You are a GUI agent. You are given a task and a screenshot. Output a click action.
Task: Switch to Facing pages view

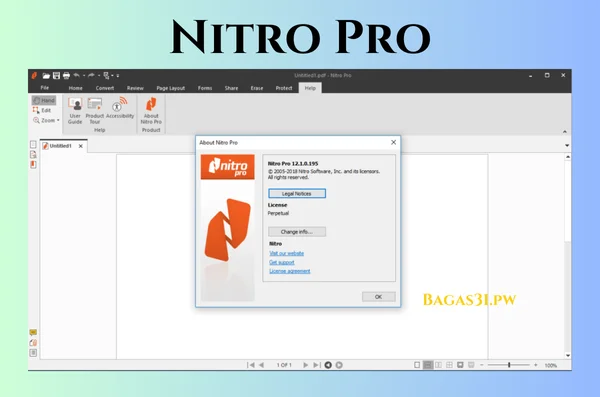coord(439,365)
